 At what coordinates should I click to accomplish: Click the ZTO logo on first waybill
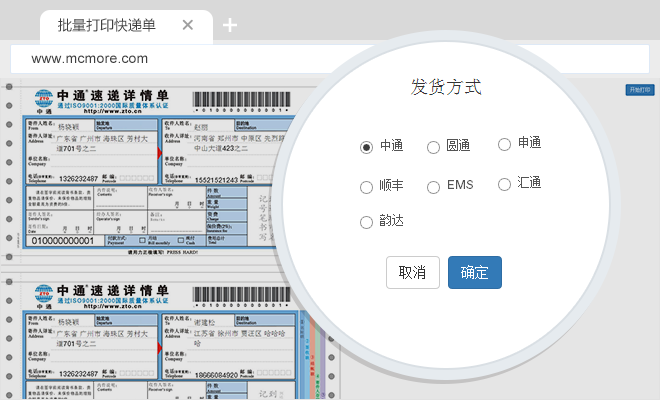(44, 100)
